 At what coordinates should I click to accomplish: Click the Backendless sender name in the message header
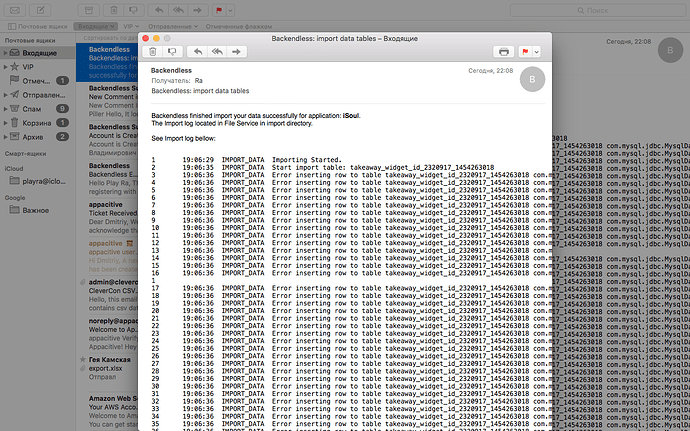(171, 70)
